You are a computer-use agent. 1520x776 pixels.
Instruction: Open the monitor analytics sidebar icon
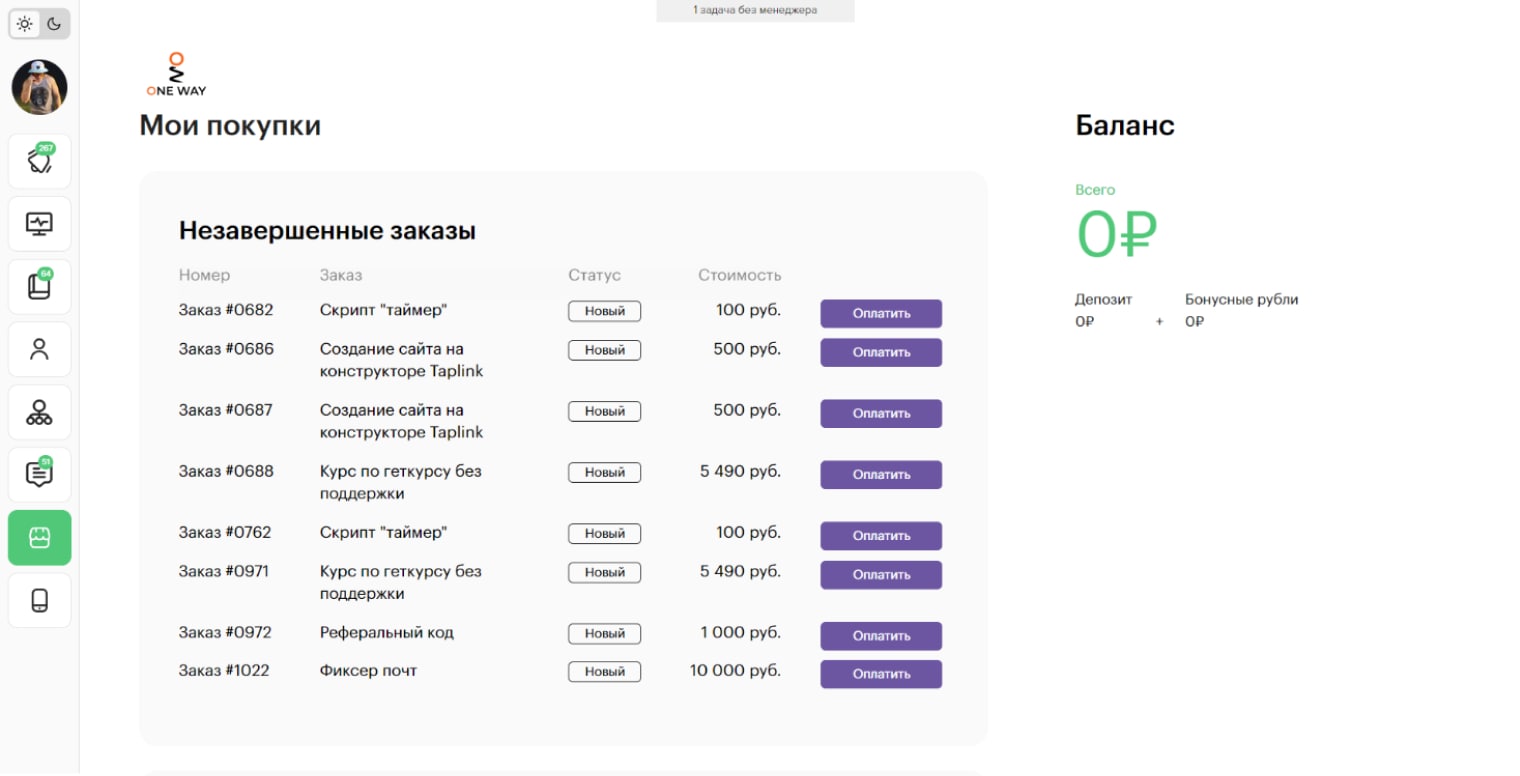point(39,224)
